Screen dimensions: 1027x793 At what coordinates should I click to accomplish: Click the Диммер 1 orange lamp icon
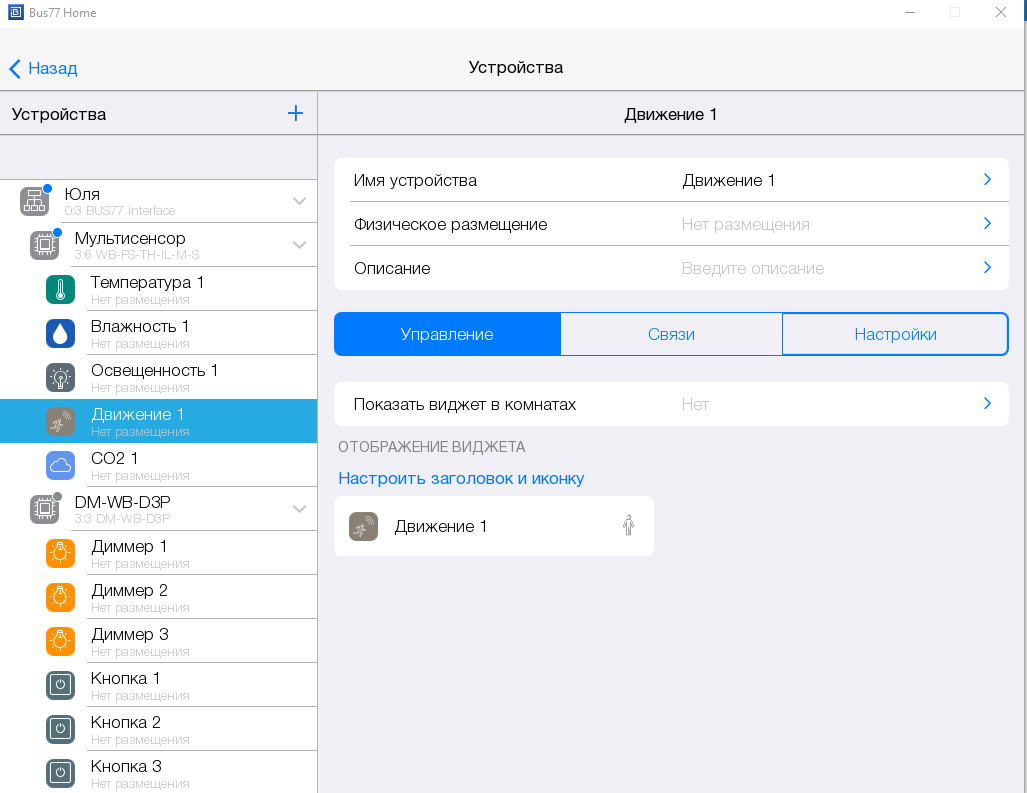click(61, 554)
